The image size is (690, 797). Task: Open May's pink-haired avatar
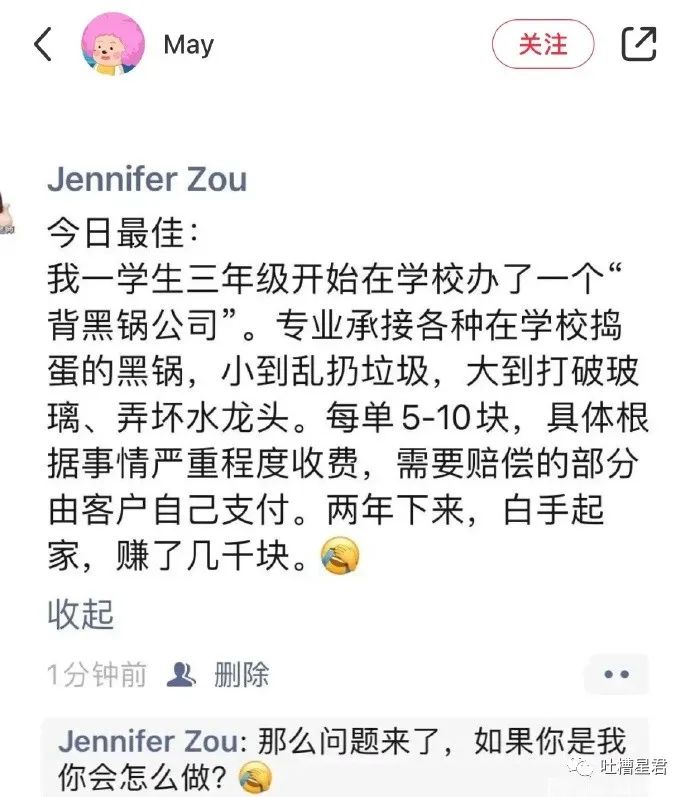[x=113, y=44]
